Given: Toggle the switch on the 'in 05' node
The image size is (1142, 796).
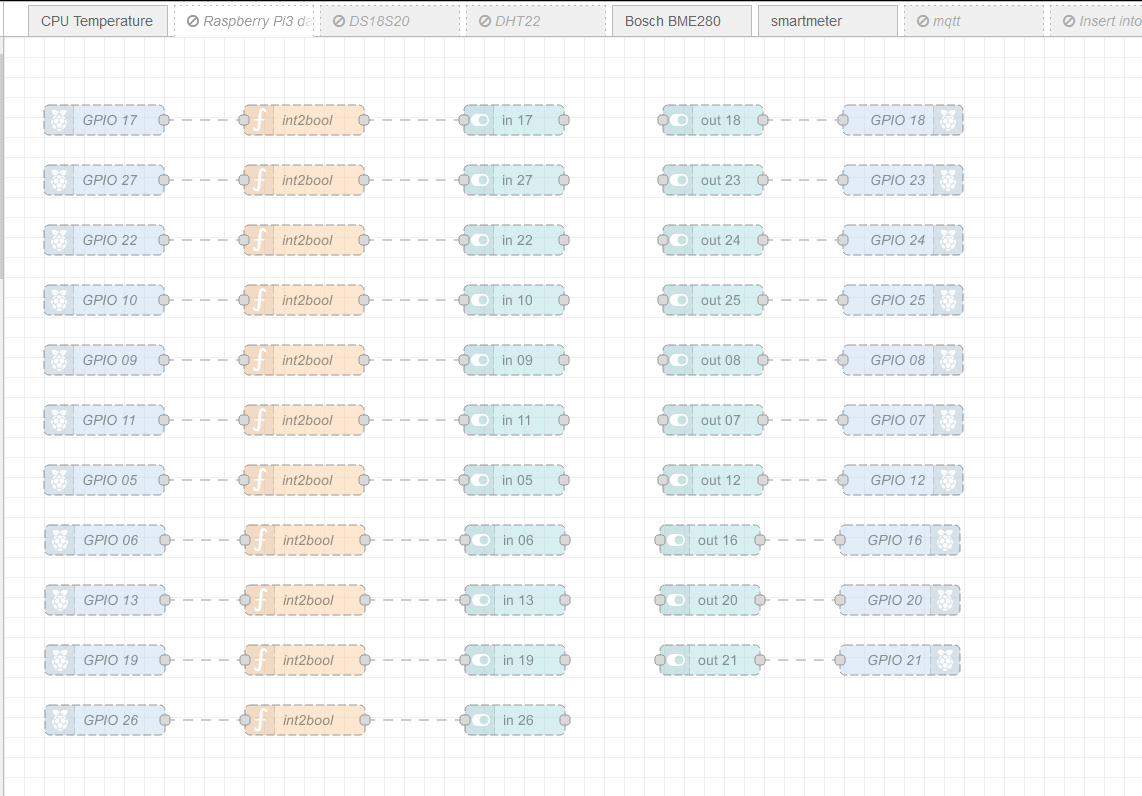Looking at the screenshot, I should point(478,480).
